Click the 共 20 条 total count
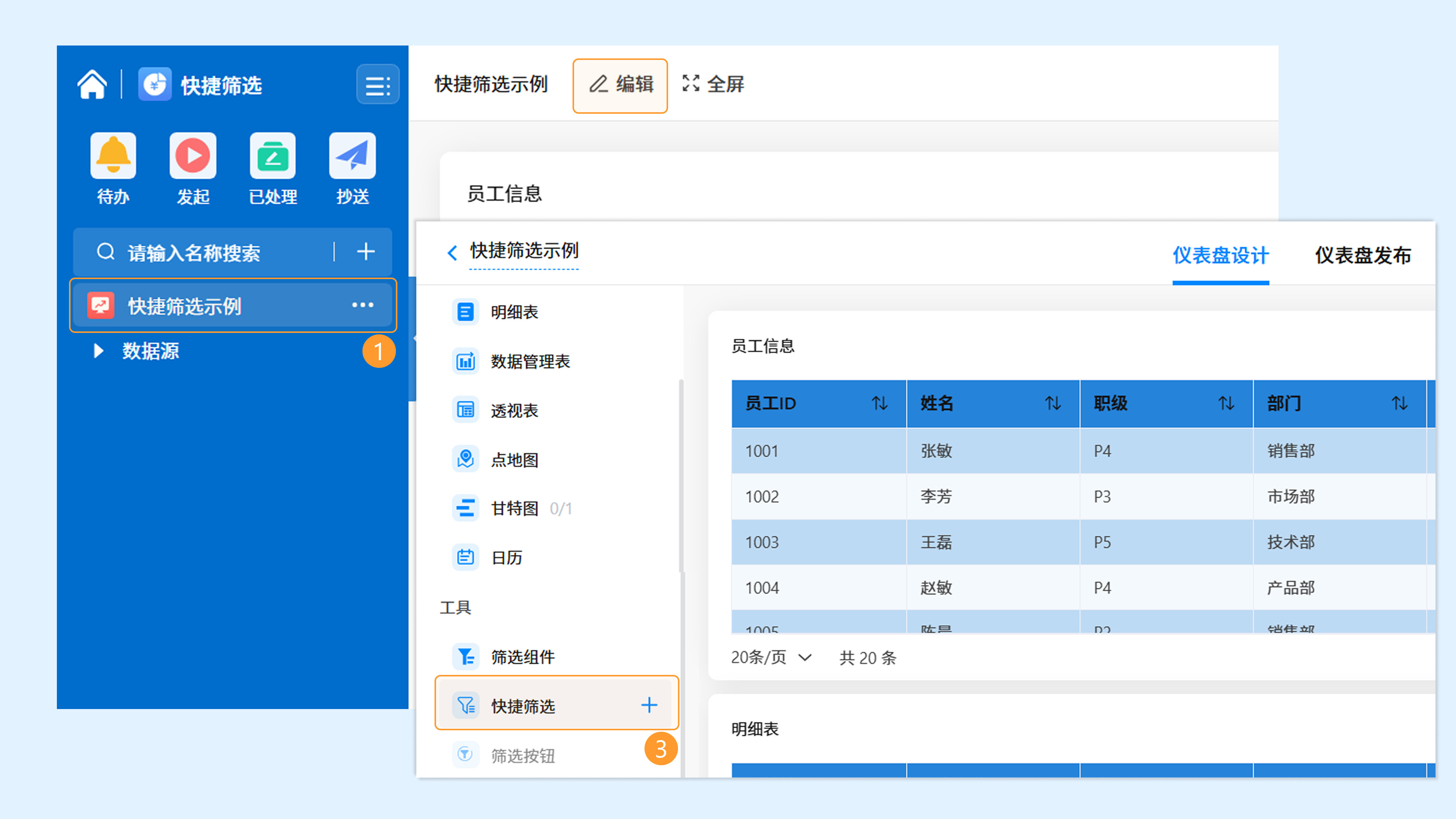 coord(868,658)
